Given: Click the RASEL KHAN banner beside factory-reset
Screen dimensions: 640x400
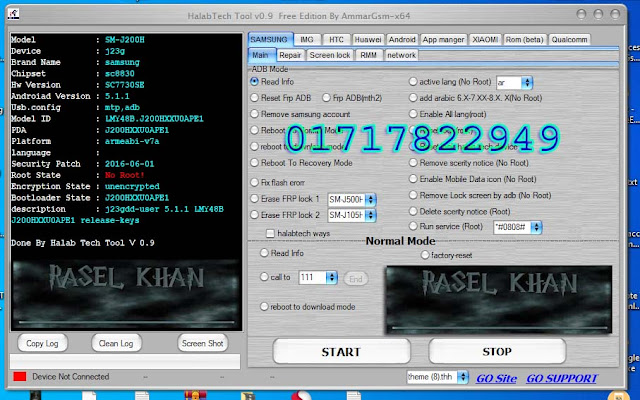Looking at the screenshot, I should [x=499, y=300].
